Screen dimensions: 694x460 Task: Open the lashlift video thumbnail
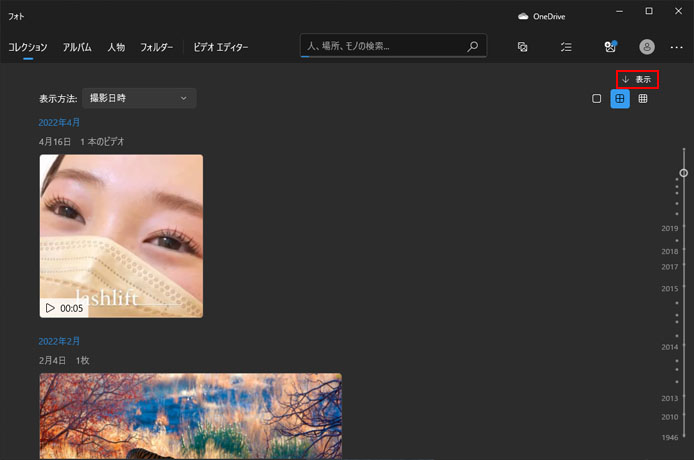(121, 236)
